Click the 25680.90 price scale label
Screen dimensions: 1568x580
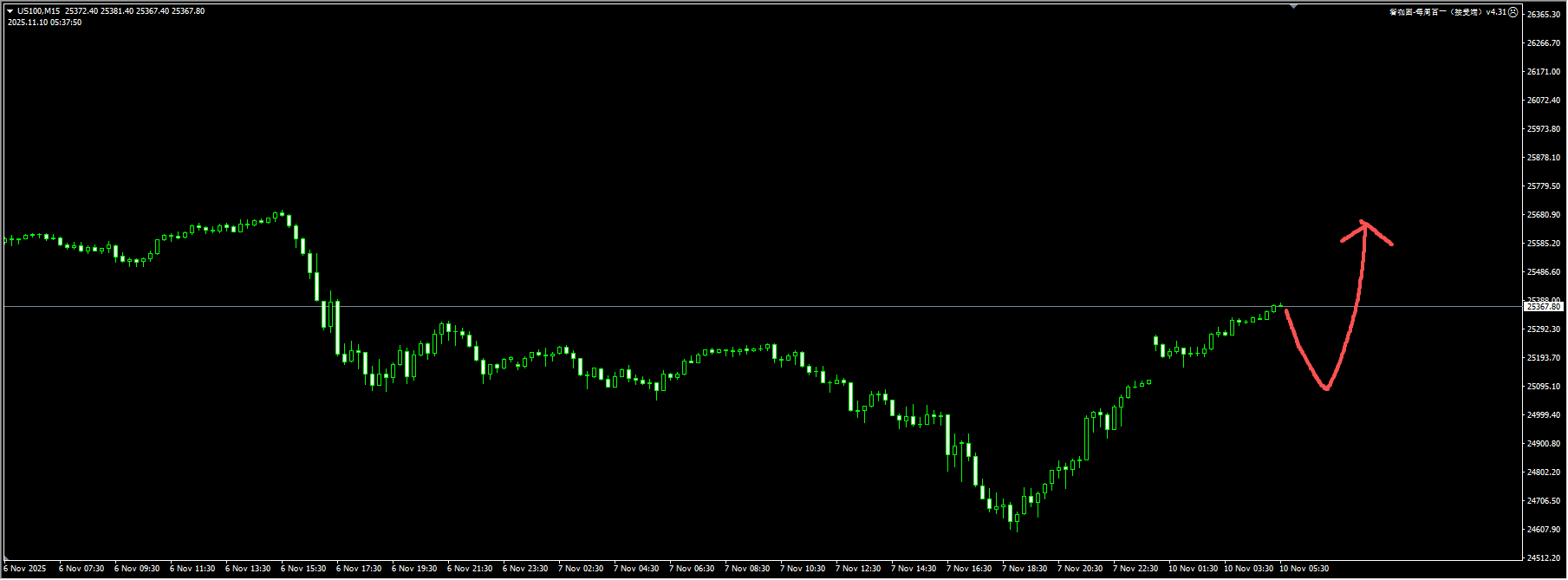1544,215
